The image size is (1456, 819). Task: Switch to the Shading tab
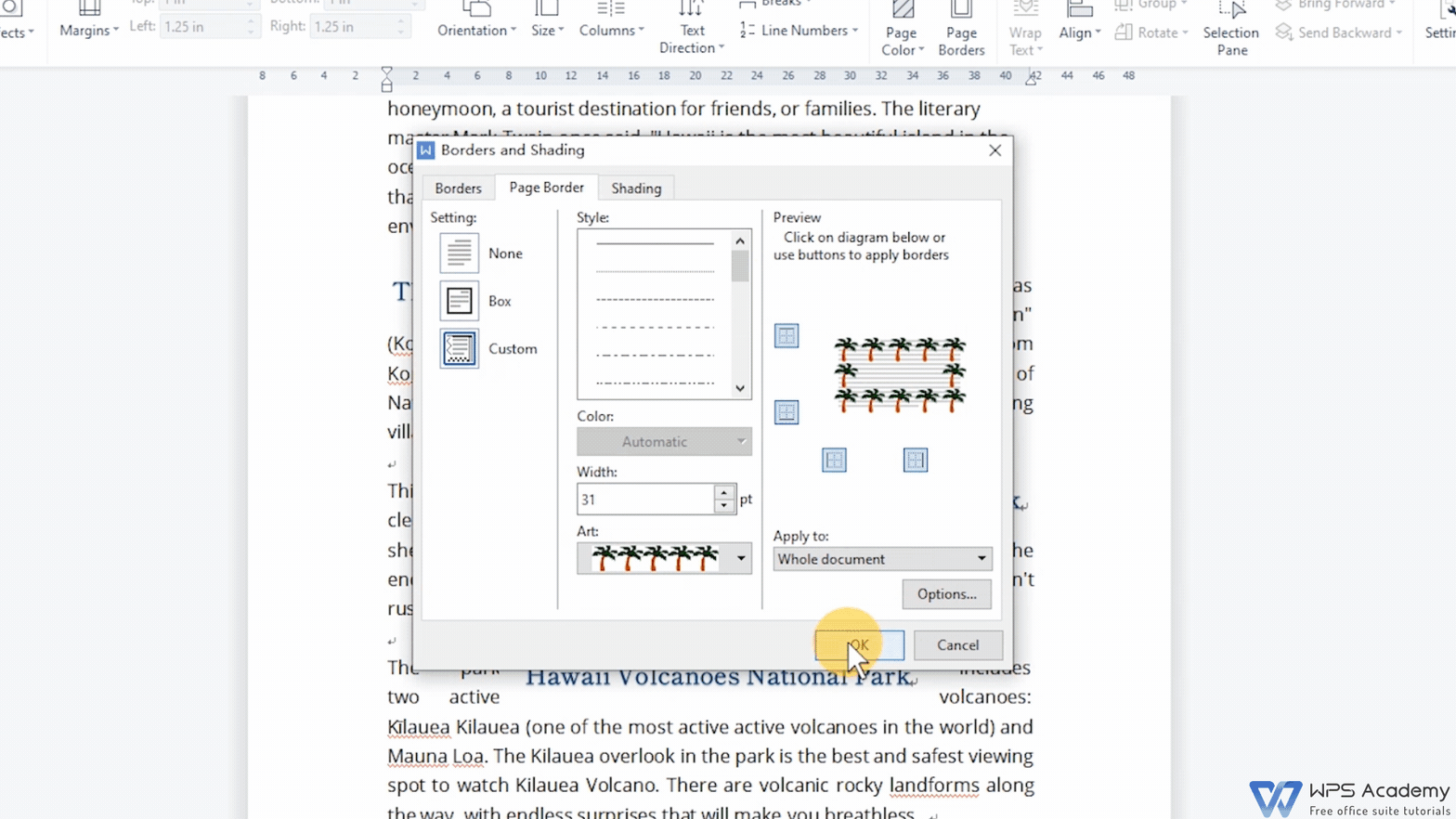636,188
